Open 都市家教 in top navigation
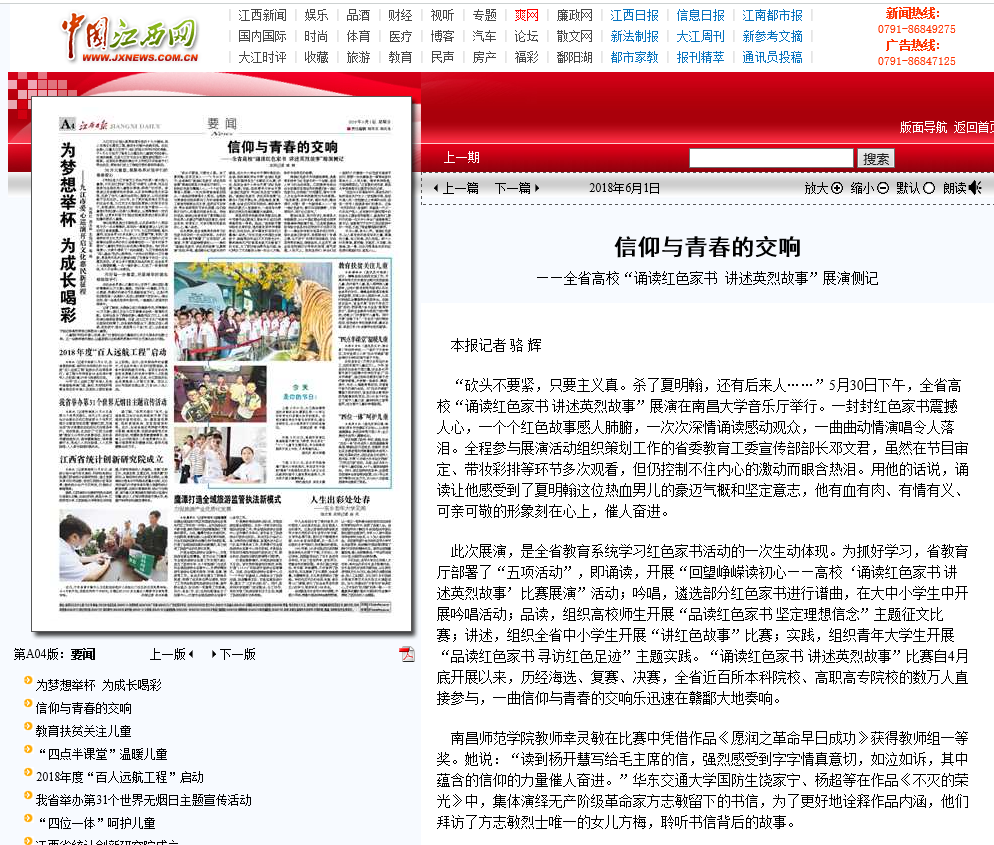The image size is (994, 845). [634, 57]
